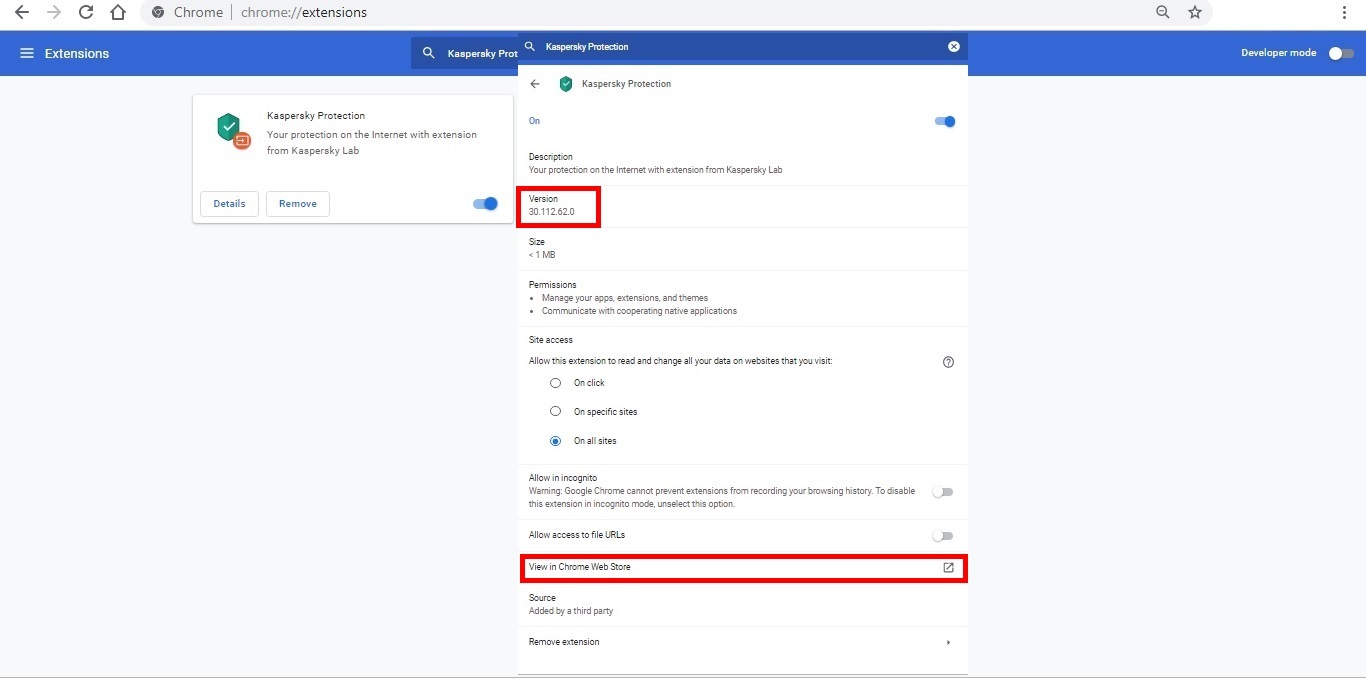Click Kaspersky shield icon on extension card
1366x679 pixels.
point(233,131)
